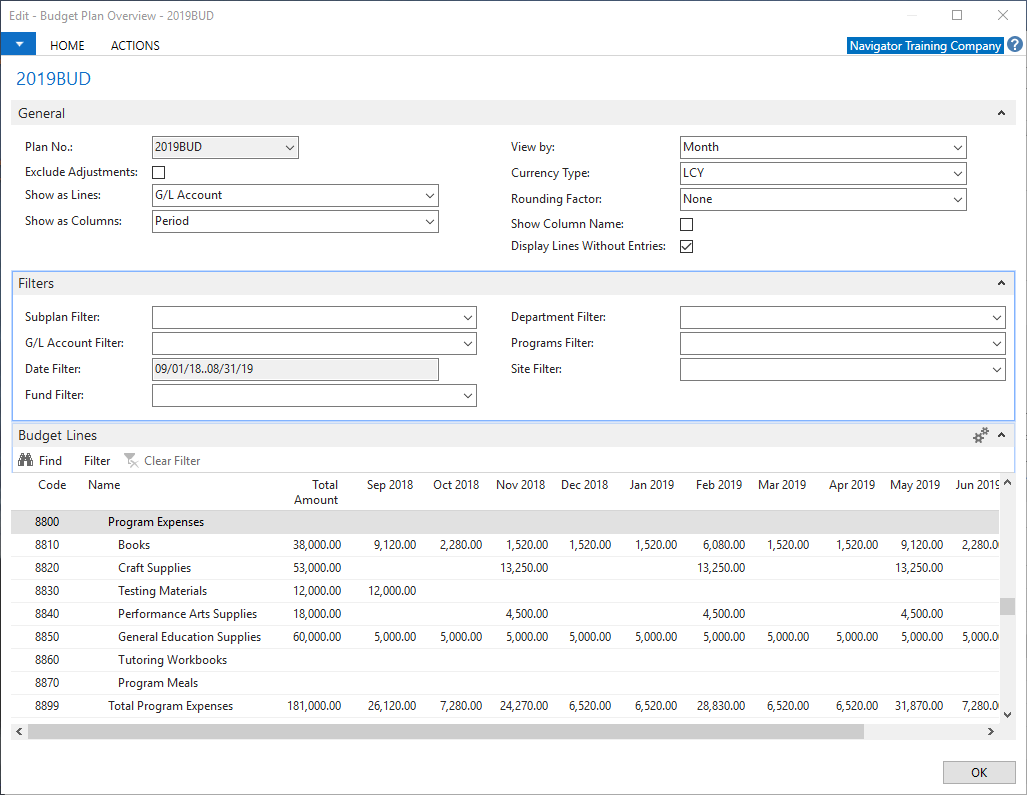Open the HOME ribbon tab
1027x795 pixels.
[67, 45]
